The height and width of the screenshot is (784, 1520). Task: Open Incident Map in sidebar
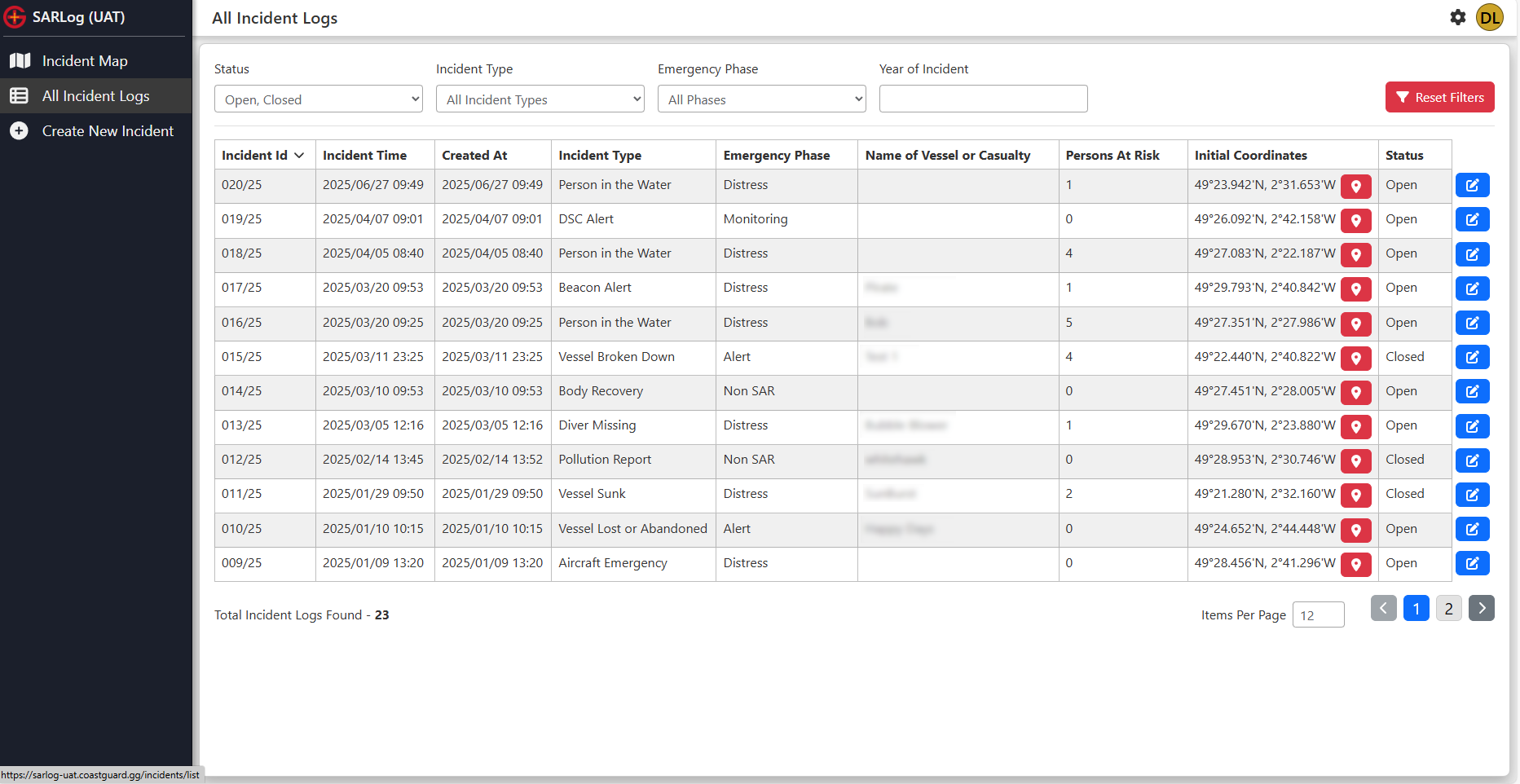85,61
